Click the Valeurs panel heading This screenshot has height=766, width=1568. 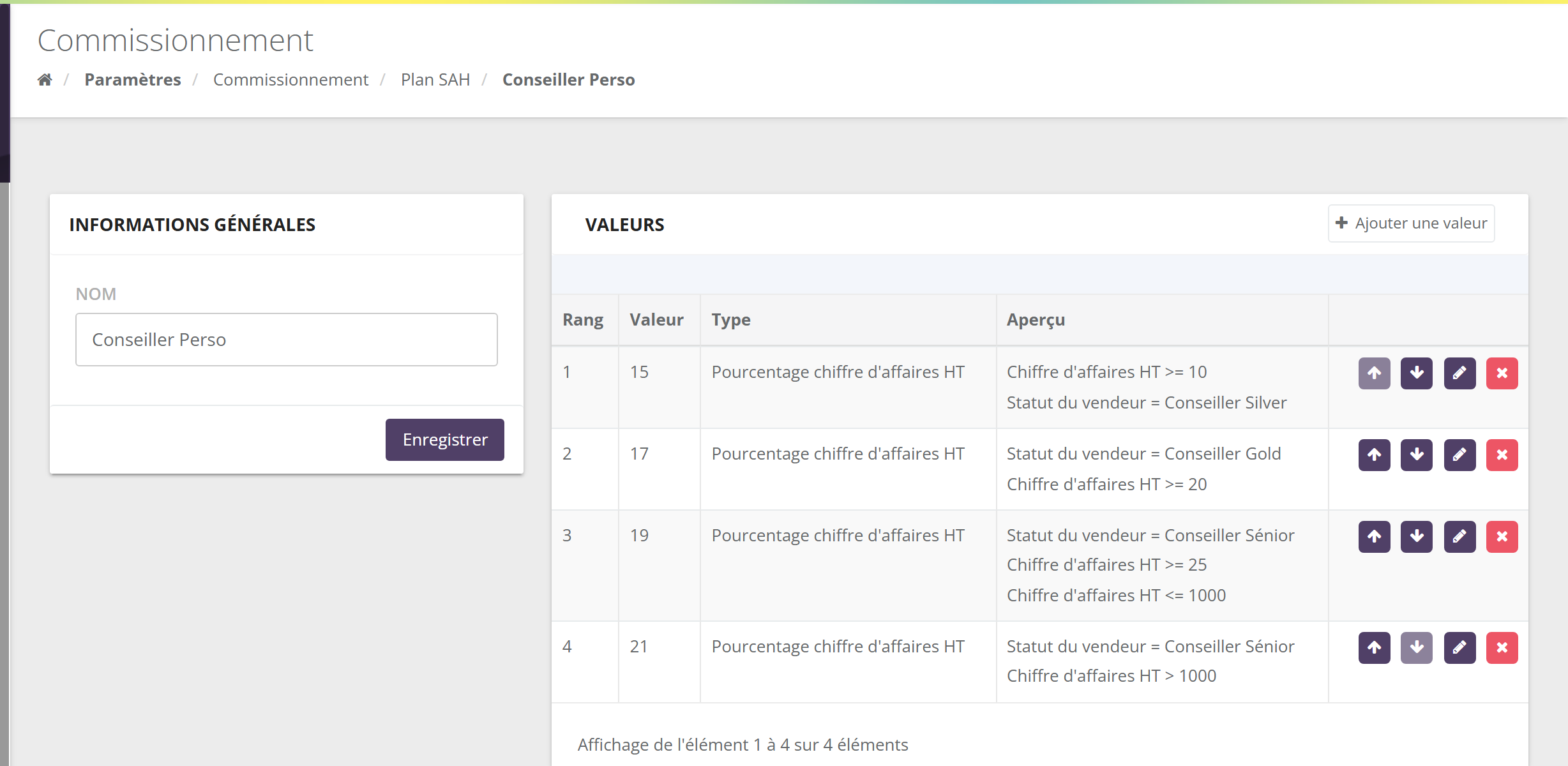624,225
